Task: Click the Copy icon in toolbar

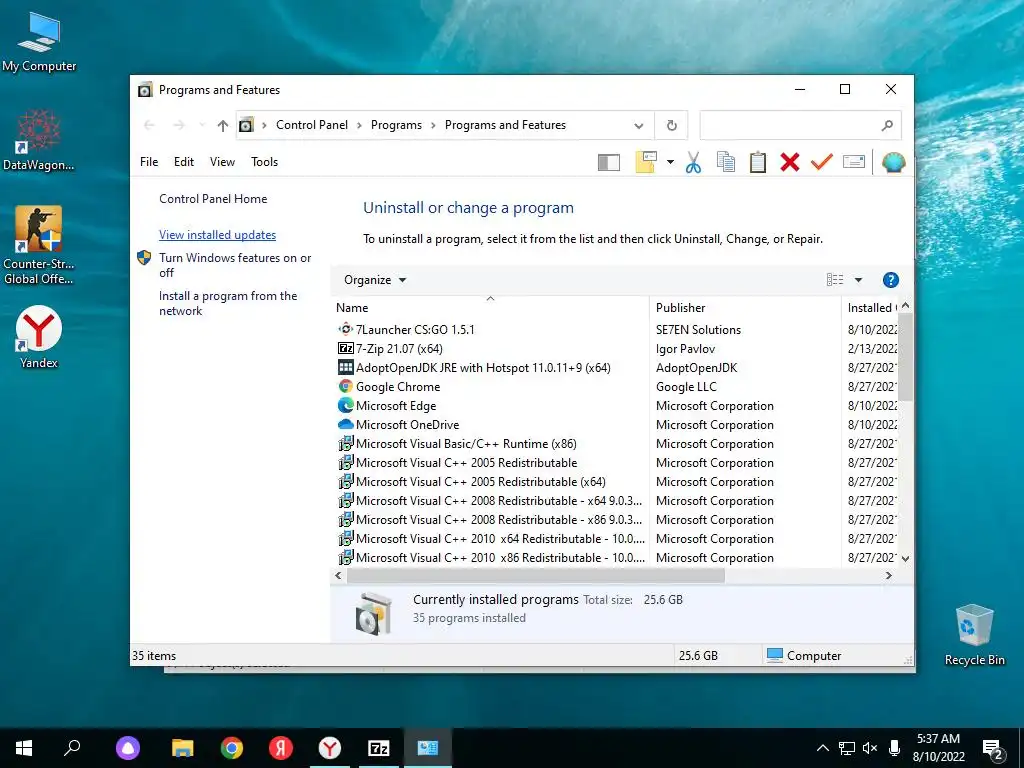Action: 726,162
